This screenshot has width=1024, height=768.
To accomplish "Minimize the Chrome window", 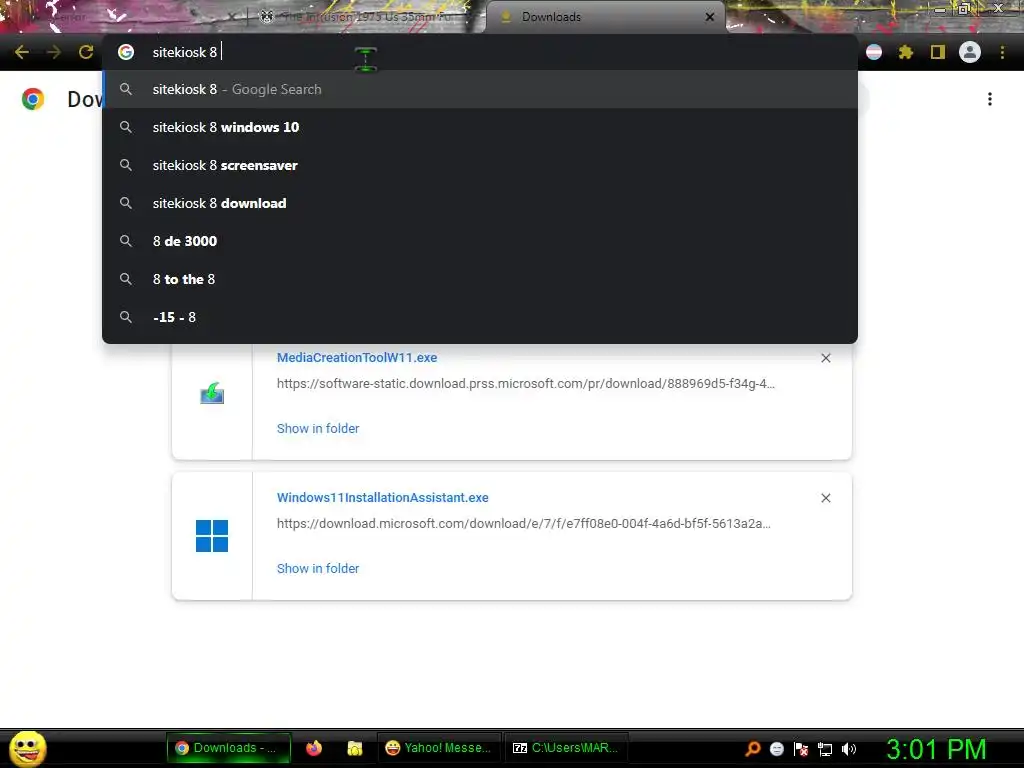I will tap(940, 9).
